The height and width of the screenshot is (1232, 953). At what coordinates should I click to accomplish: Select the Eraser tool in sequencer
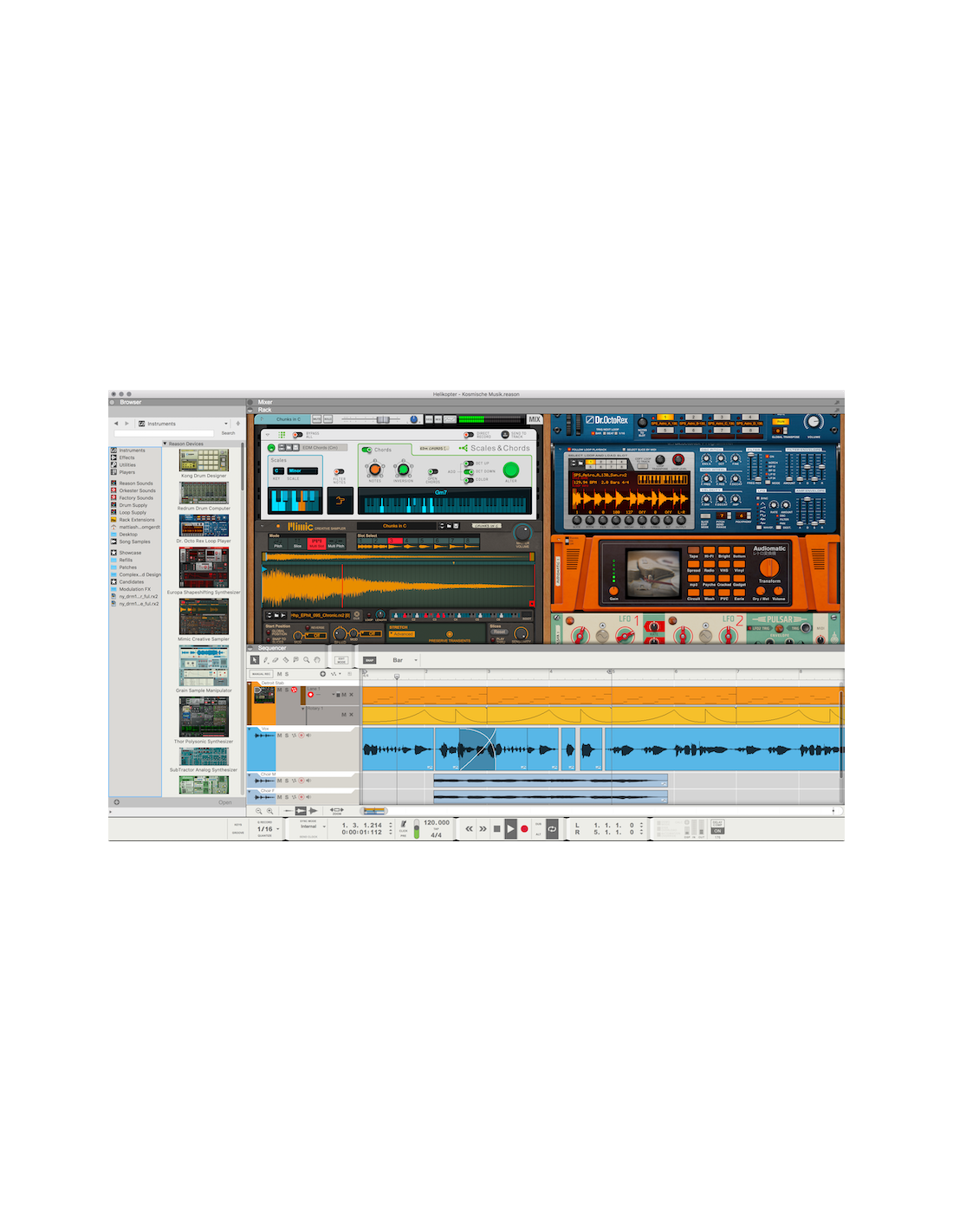click(276, 660)
